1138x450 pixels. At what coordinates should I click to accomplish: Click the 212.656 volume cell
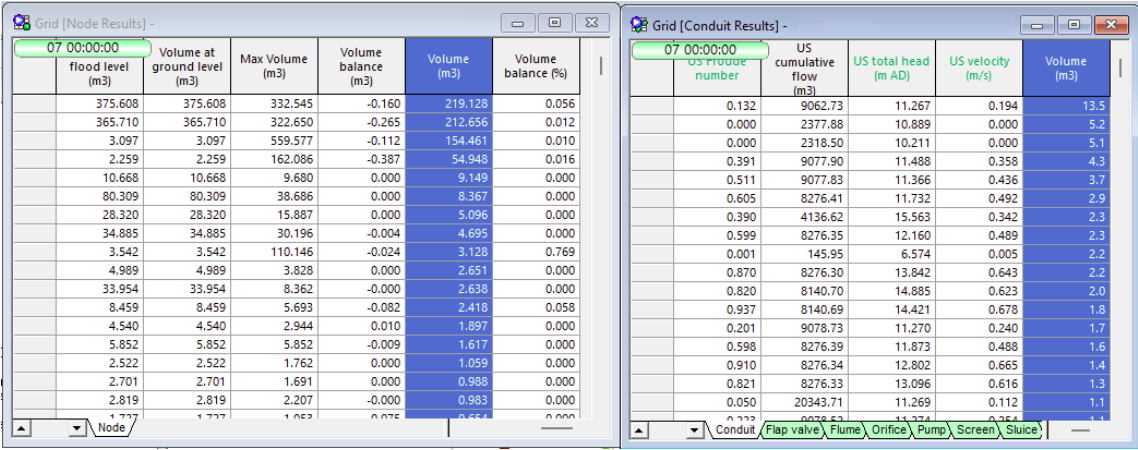(x=449, y=122)
